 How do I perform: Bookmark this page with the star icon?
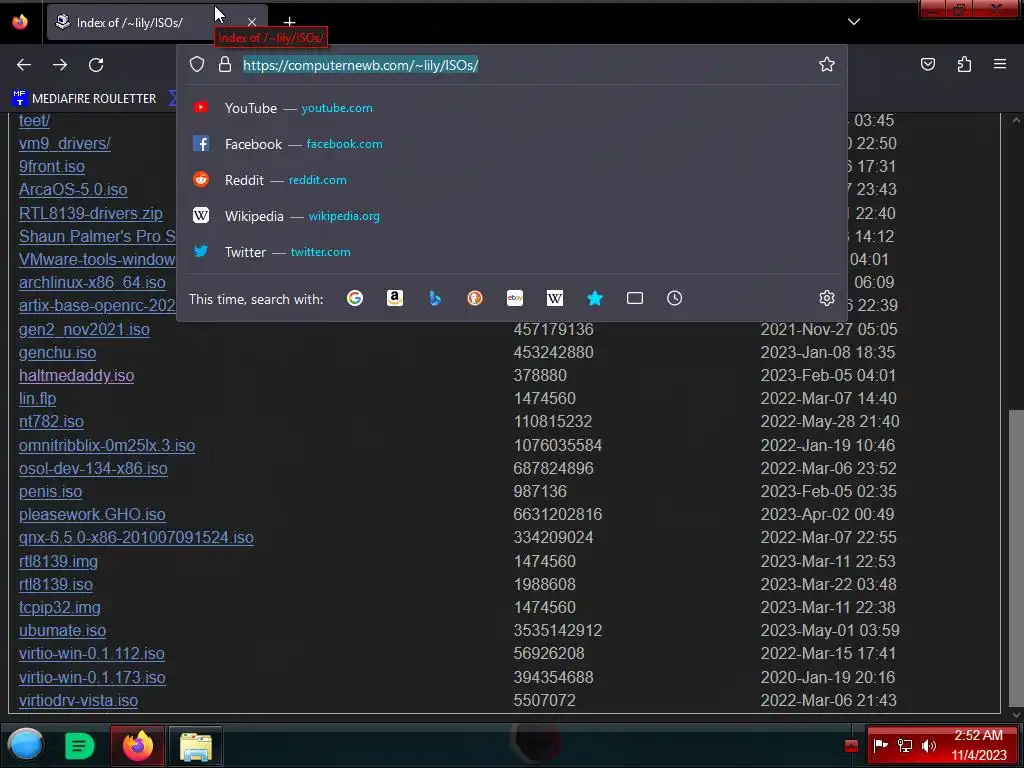[x=827, y=64]
